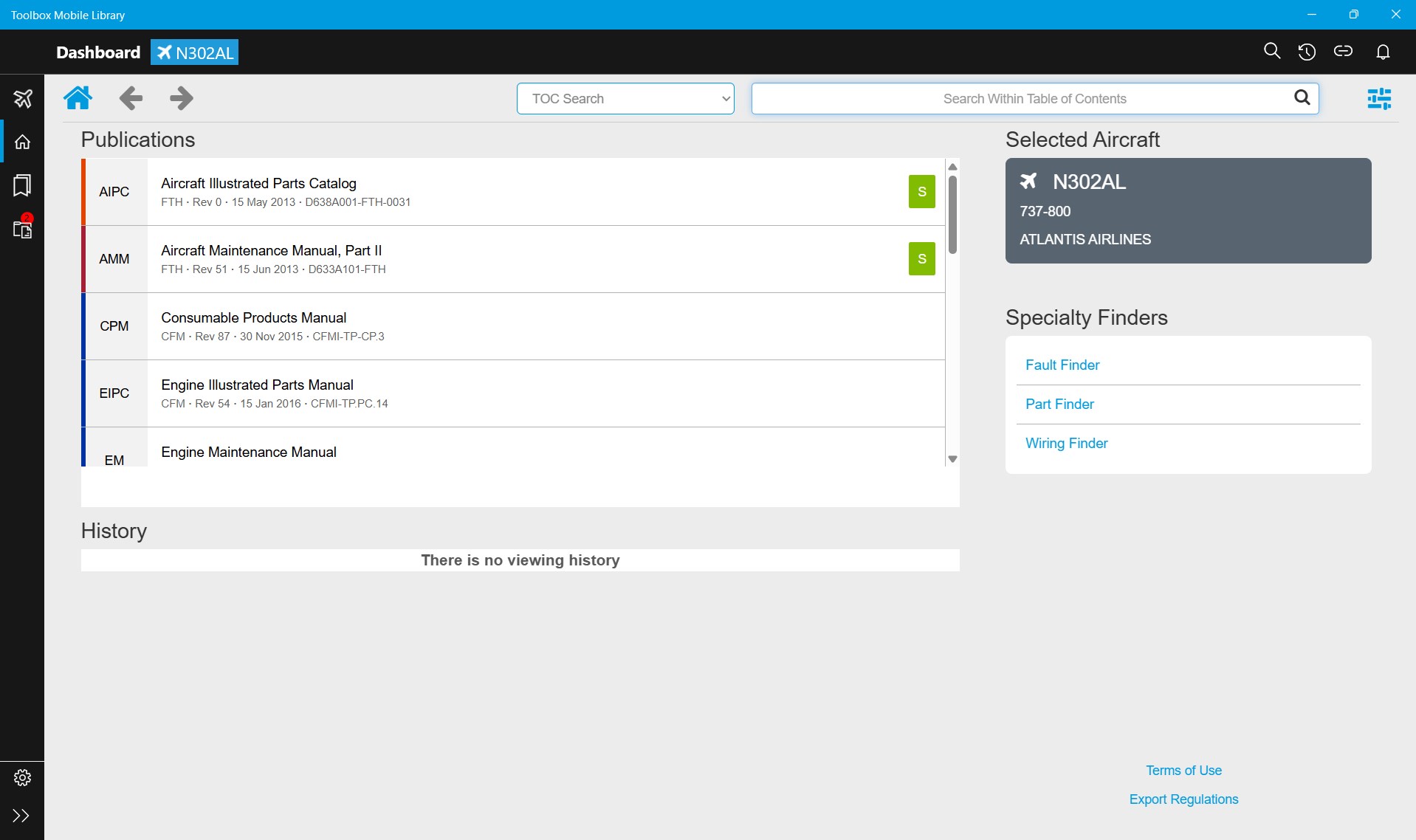Open the TOC Search dropdown

pyautogui.click(x=625, y=99)
